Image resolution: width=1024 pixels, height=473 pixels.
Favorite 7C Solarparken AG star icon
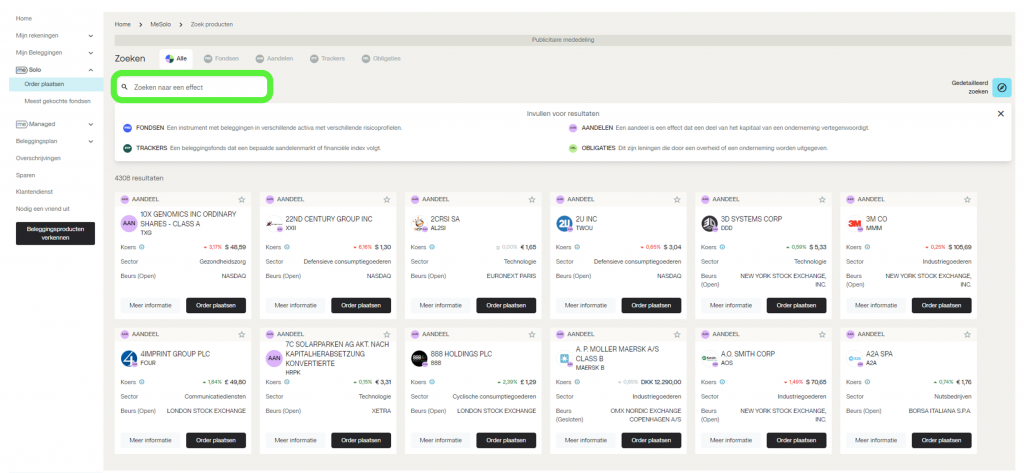[x=387, y=334]
